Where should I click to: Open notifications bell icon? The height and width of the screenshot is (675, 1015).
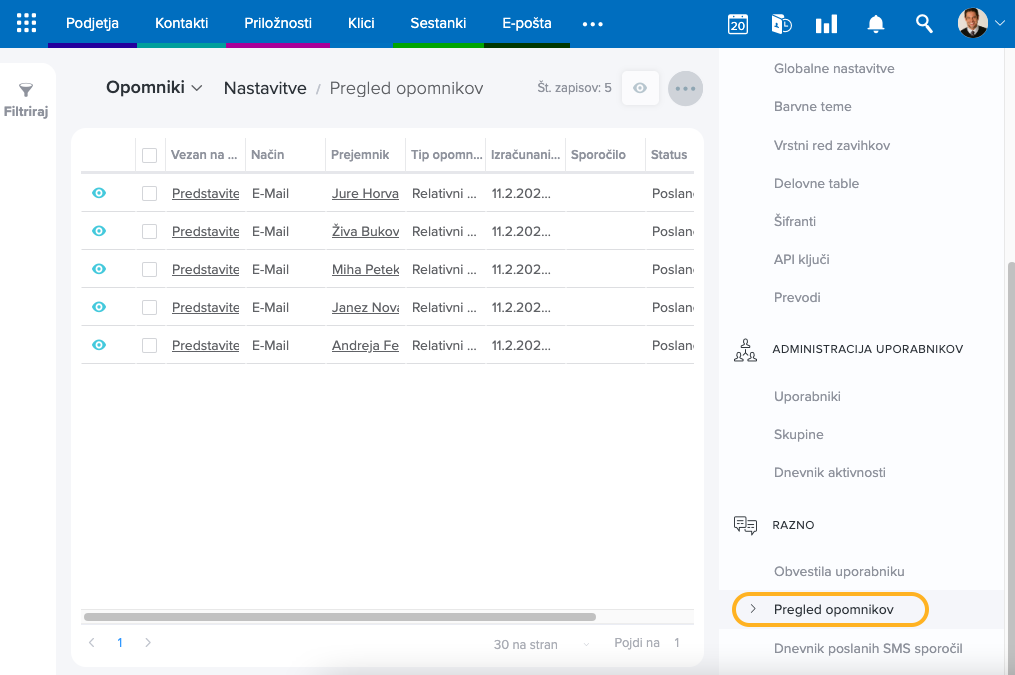tap(875, 24)
